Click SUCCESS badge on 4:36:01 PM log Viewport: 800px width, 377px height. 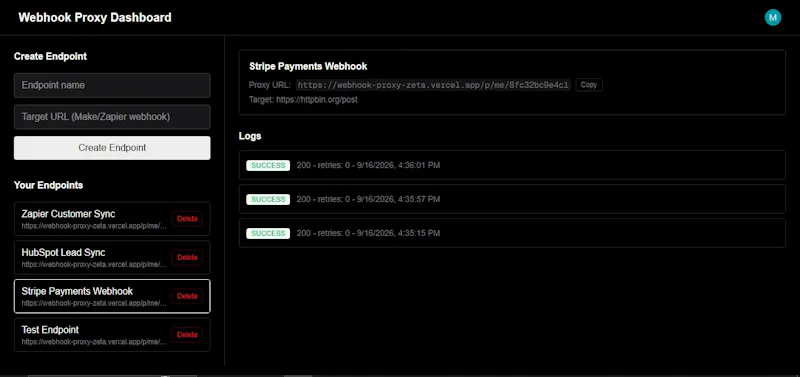pos(268,165)
